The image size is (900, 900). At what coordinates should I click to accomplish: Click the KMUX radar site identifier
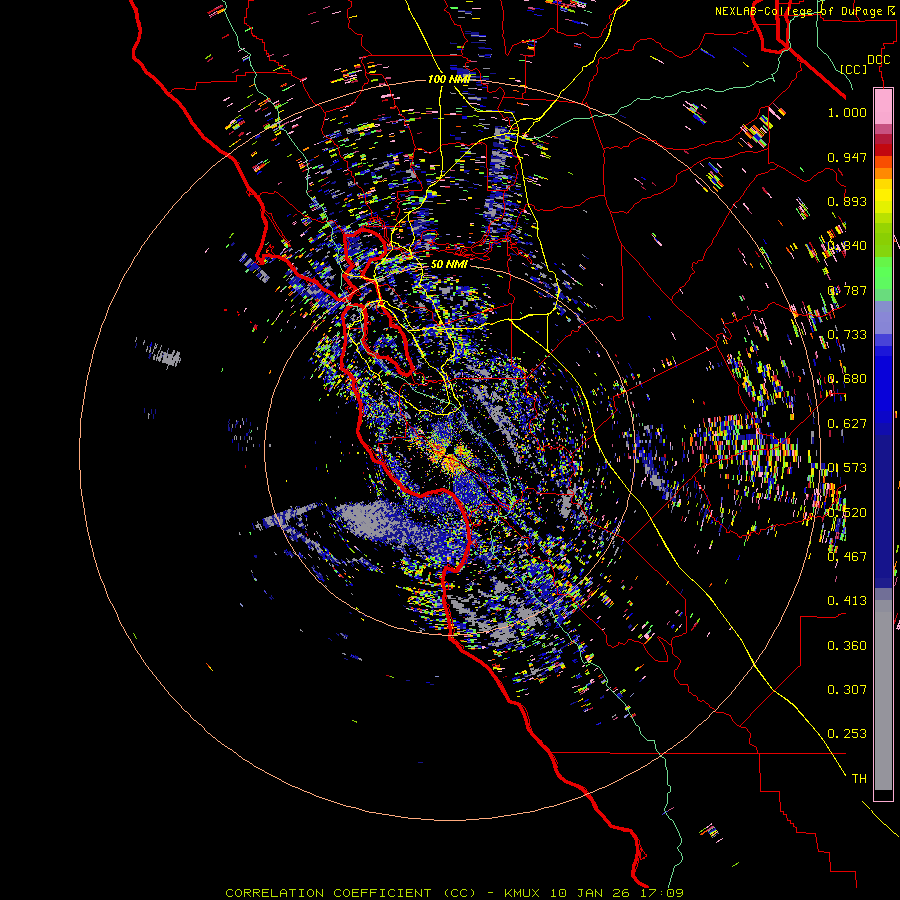coord(522,893)
